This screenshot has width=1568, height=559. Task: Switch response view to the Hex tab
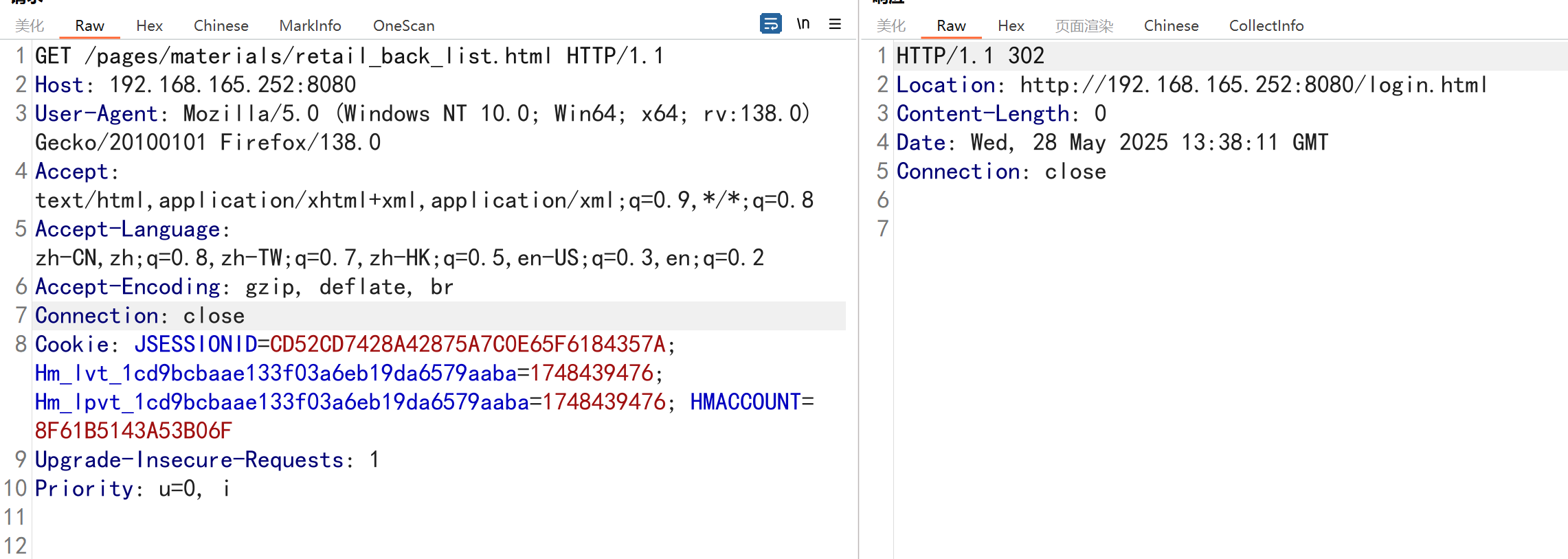(x=1011, y=26)
